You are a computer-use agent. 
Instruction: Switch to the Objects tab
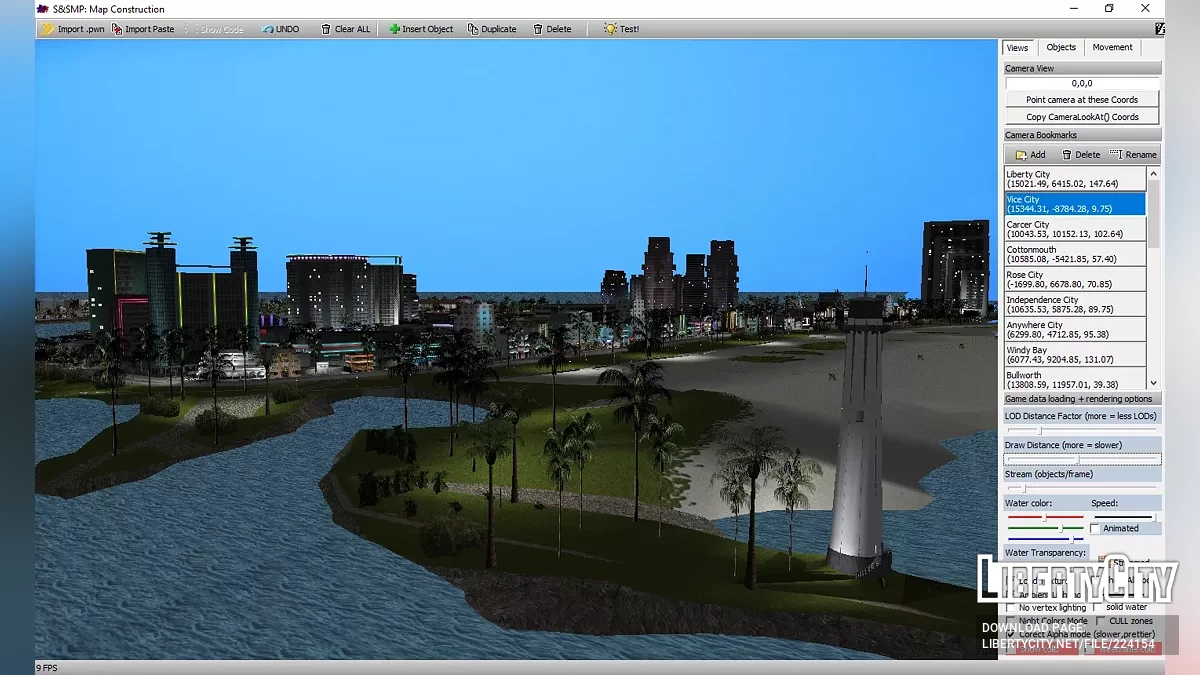(1061, 47)
